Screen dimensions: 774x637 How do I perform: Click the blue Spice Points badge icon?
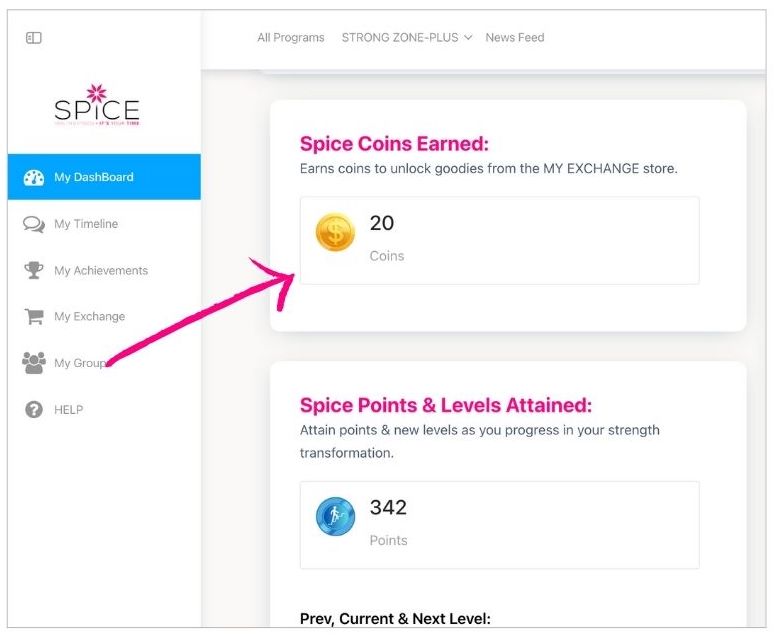pyautogui.click(x=335, y=517)
